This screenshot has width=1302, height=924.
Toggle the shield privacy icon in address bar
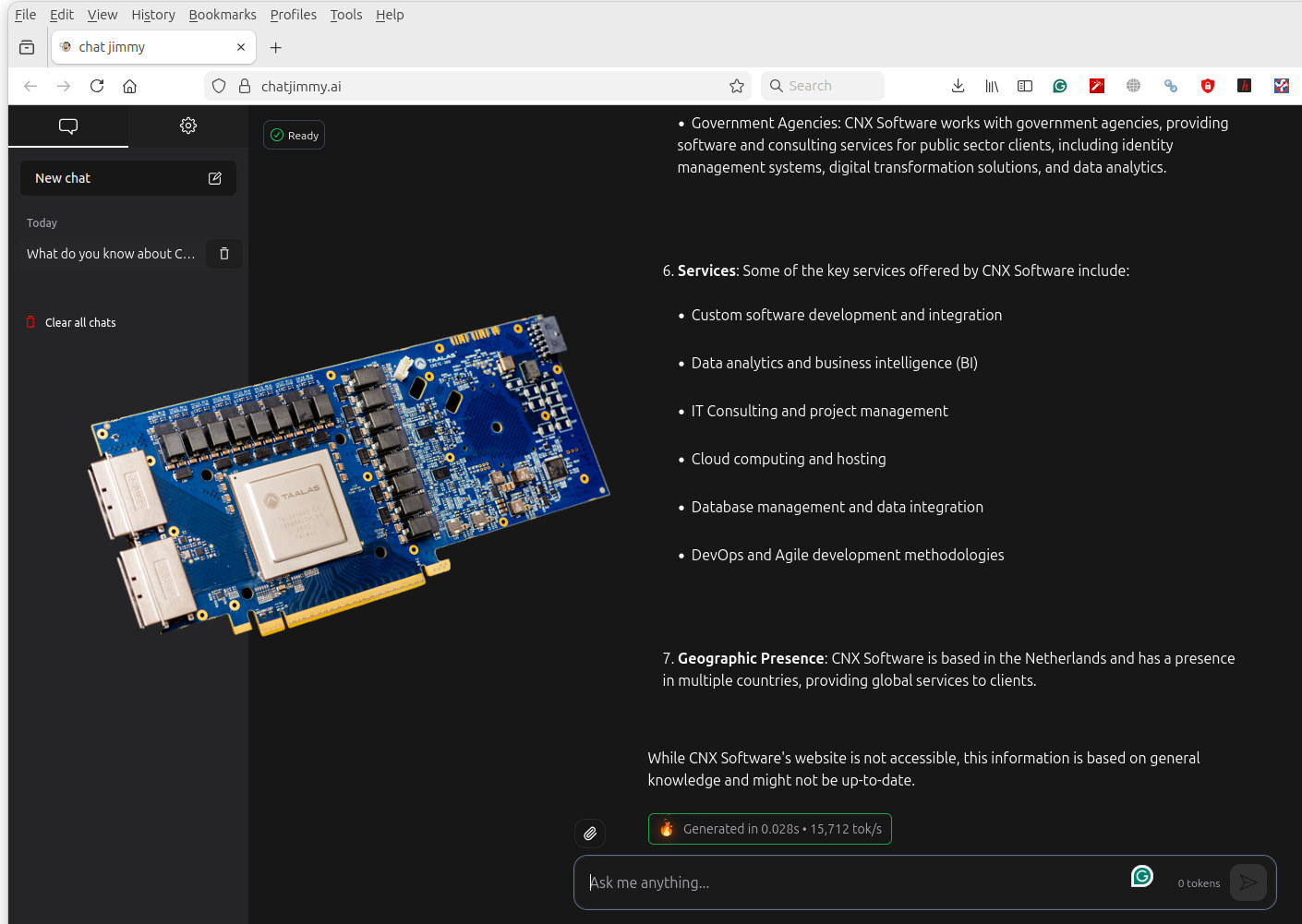218,85
